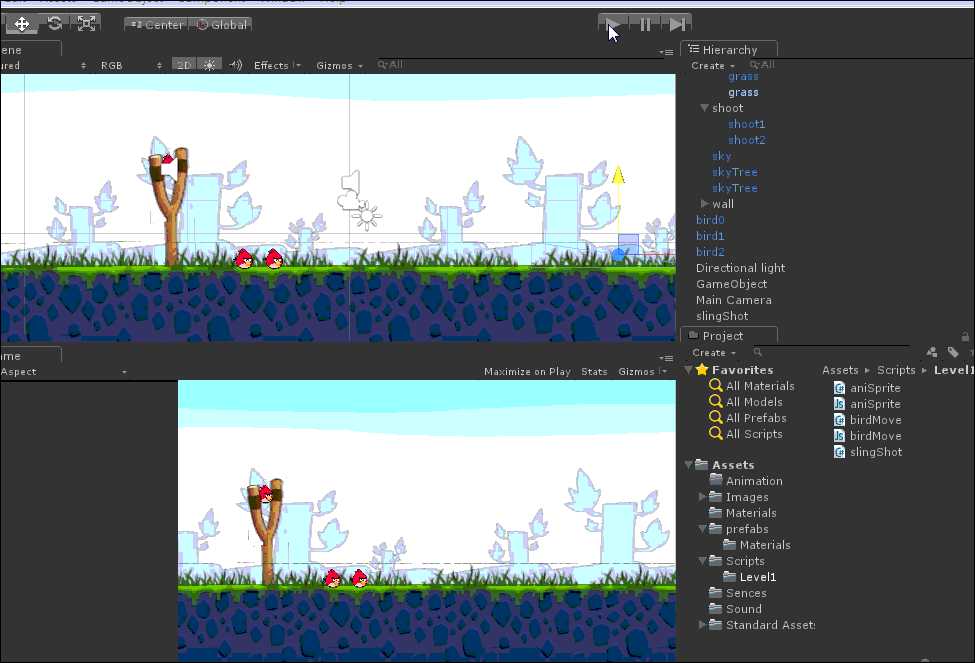
Task: Click the Pause button
Action: (x=645, y=24)
